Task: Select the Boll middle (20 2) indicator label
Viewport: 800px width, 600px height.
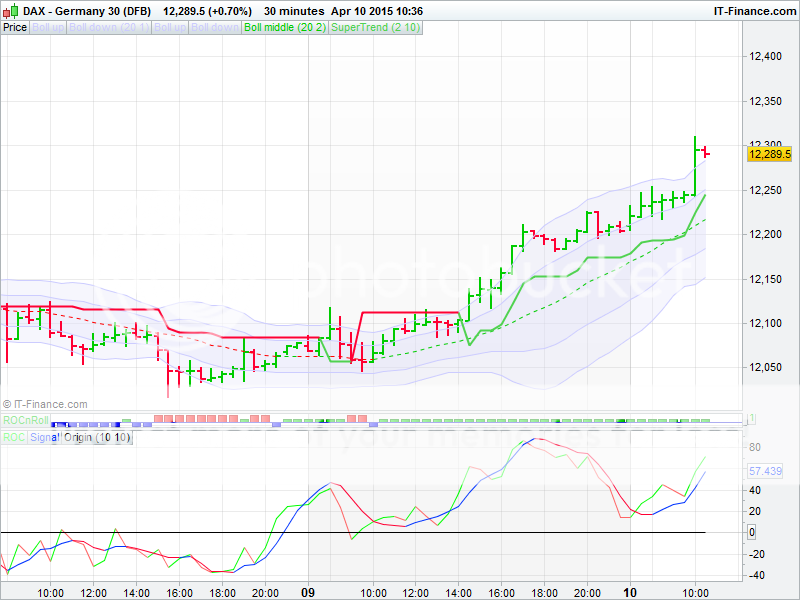Action: (x=285, y=27)
